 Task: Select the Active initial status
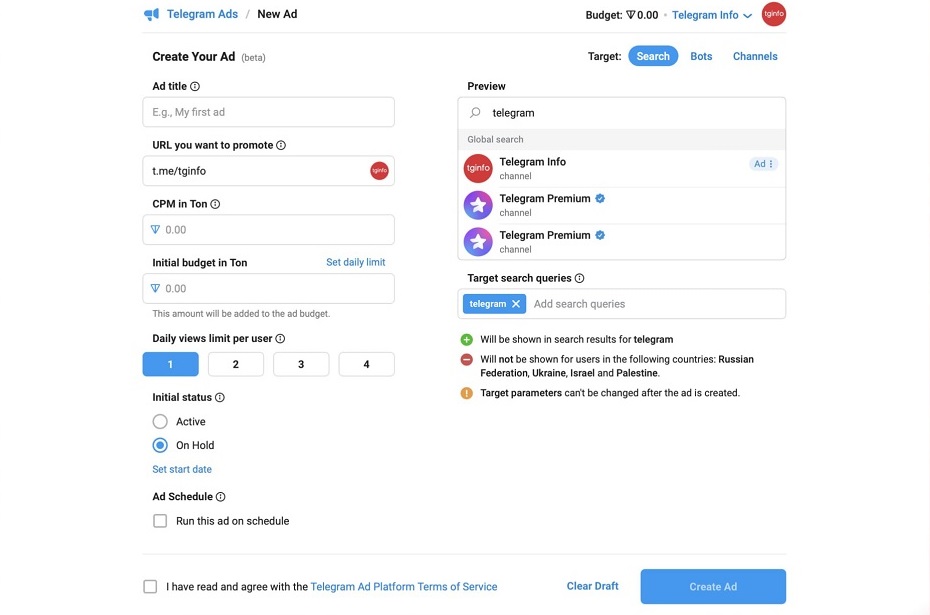[160, 421]
